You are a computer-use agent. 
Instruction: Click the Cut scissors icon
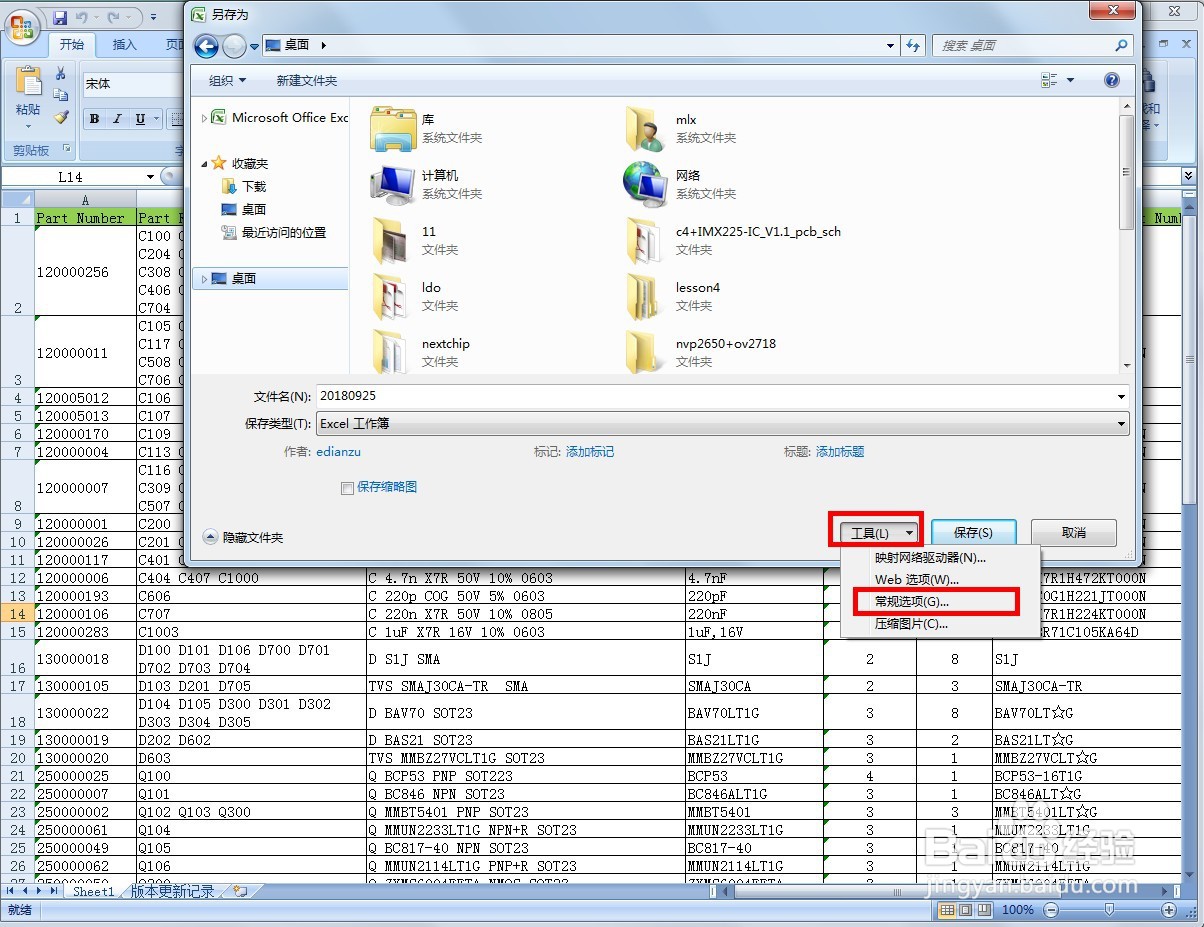pyautogui.click(x=60, y=73)
